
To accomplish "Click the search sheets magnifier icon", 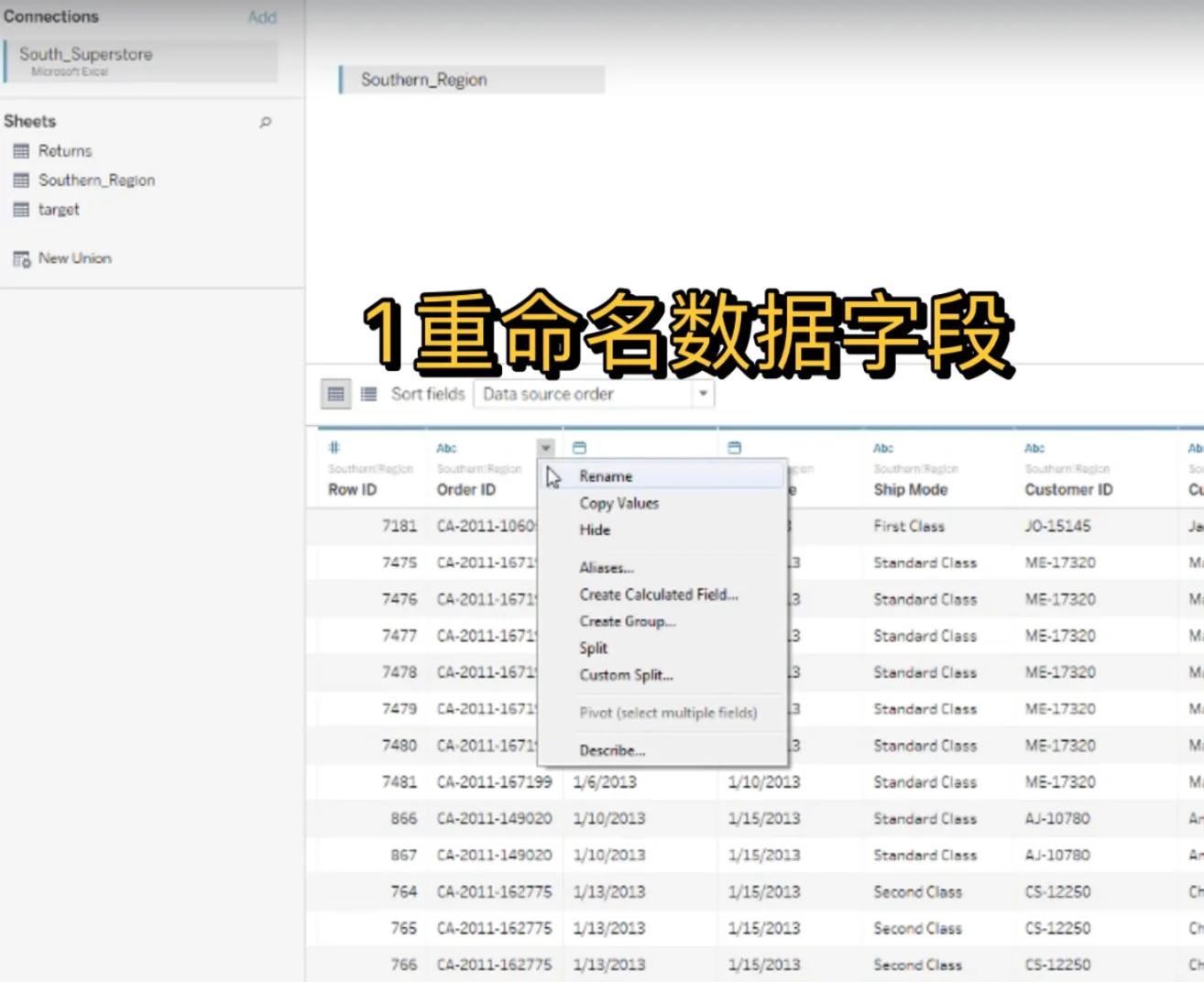I will [266, 122].
